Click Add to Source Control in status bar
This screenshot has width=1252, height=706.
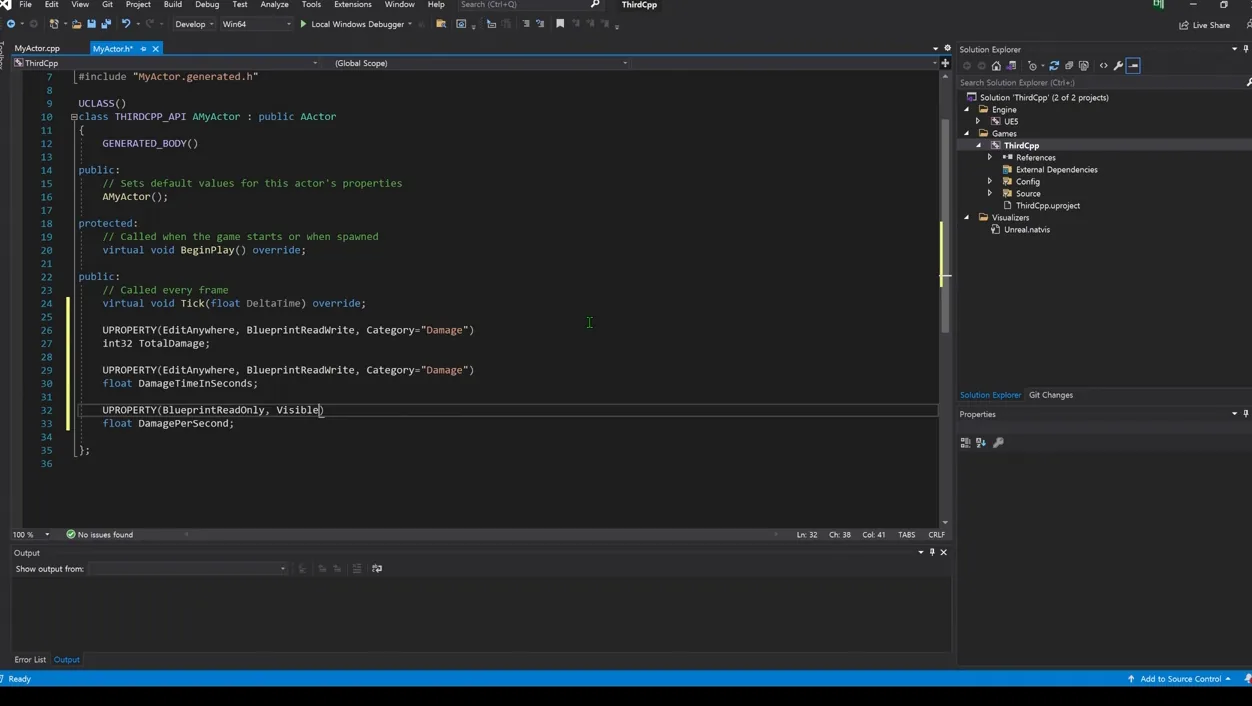click(1180, 679)
